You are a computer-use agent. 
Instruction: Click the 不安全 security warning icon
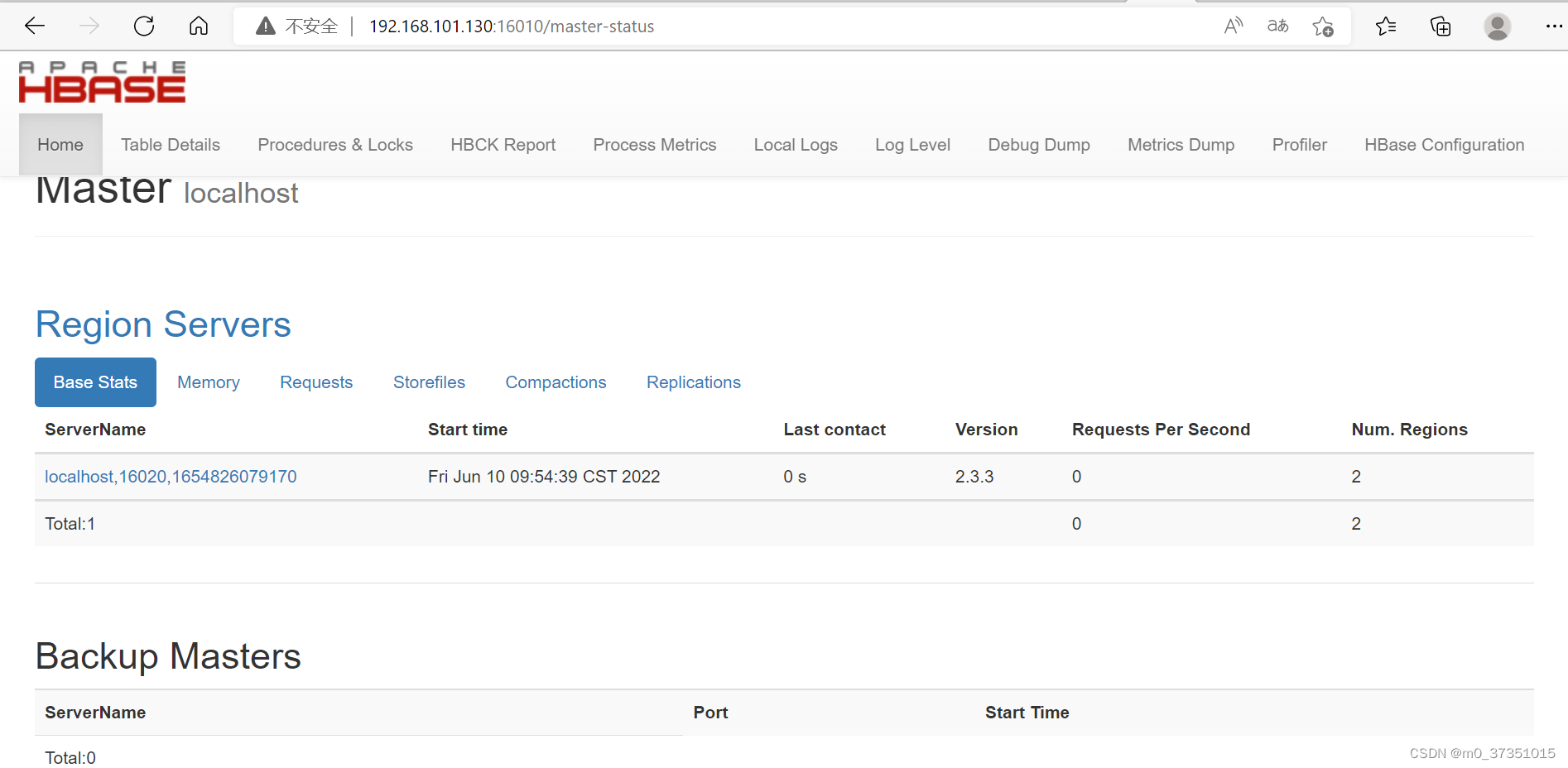click(265, 26)
